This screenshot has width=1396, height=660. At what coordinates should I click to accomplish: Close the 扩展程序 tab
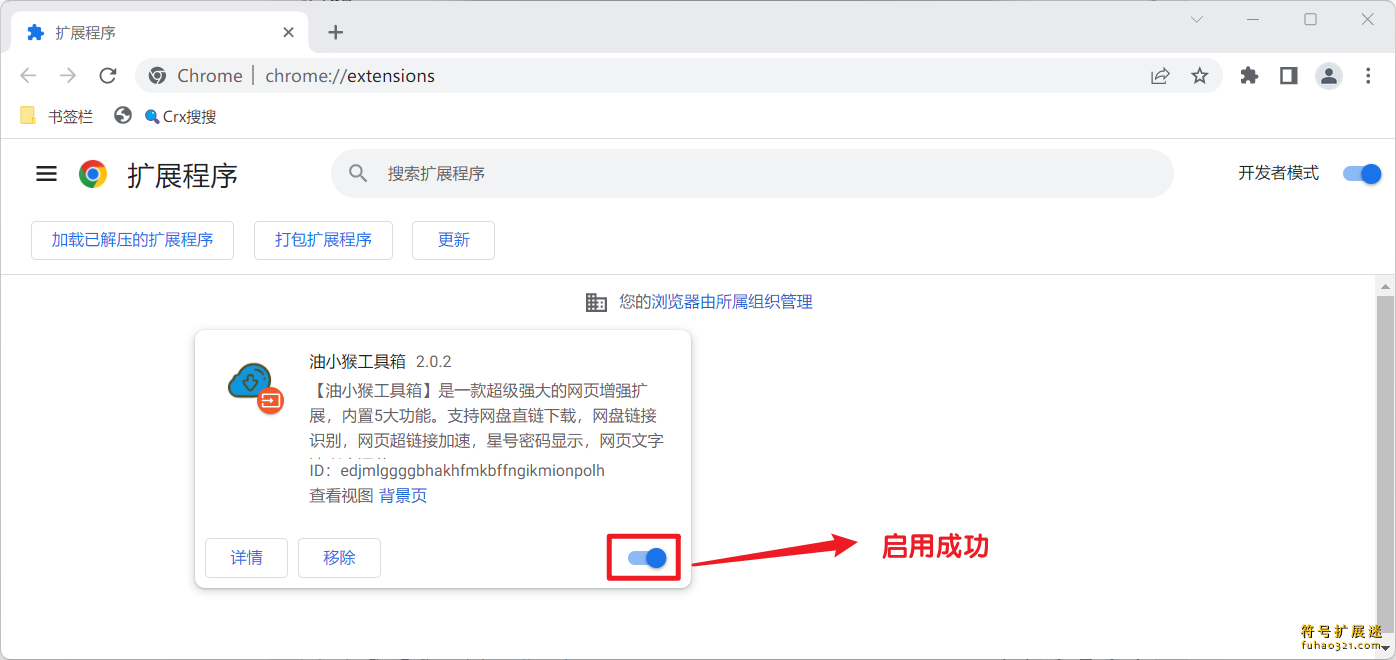(x=289, y=33)
